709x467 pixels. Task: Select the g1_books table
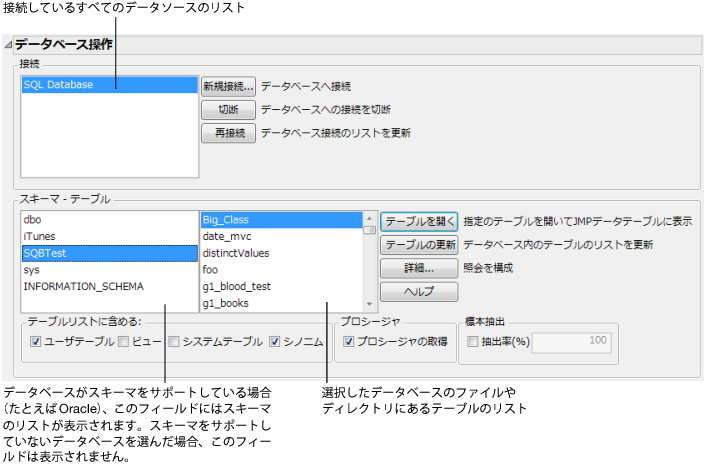tap(281, 303)
